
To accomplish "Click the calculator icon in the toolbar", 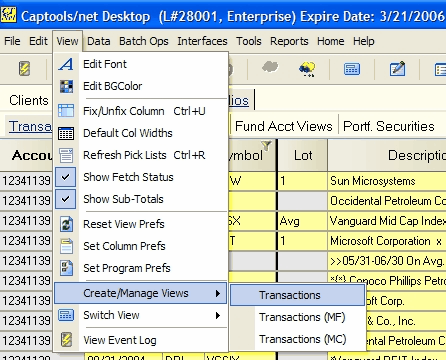I will [x=352, y=69].
